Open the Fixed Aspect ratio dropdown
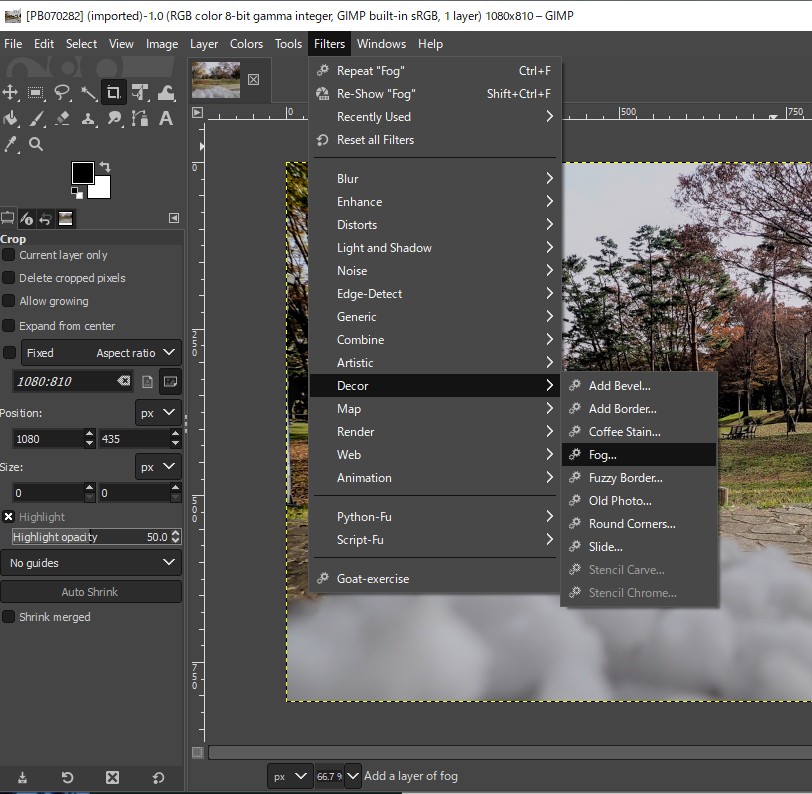The height and width of the screenshot is (794, 812). pyautogui.click(x=102, y=353)
